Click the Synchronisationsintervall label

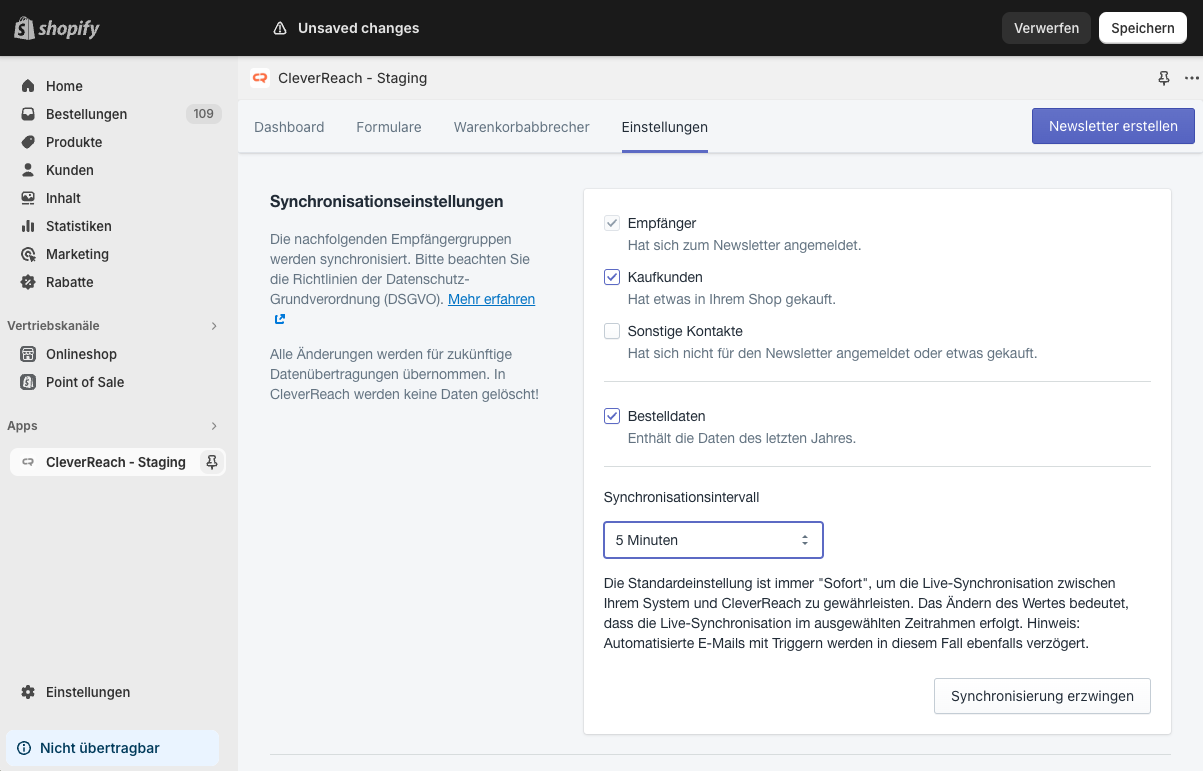point(682,497)
